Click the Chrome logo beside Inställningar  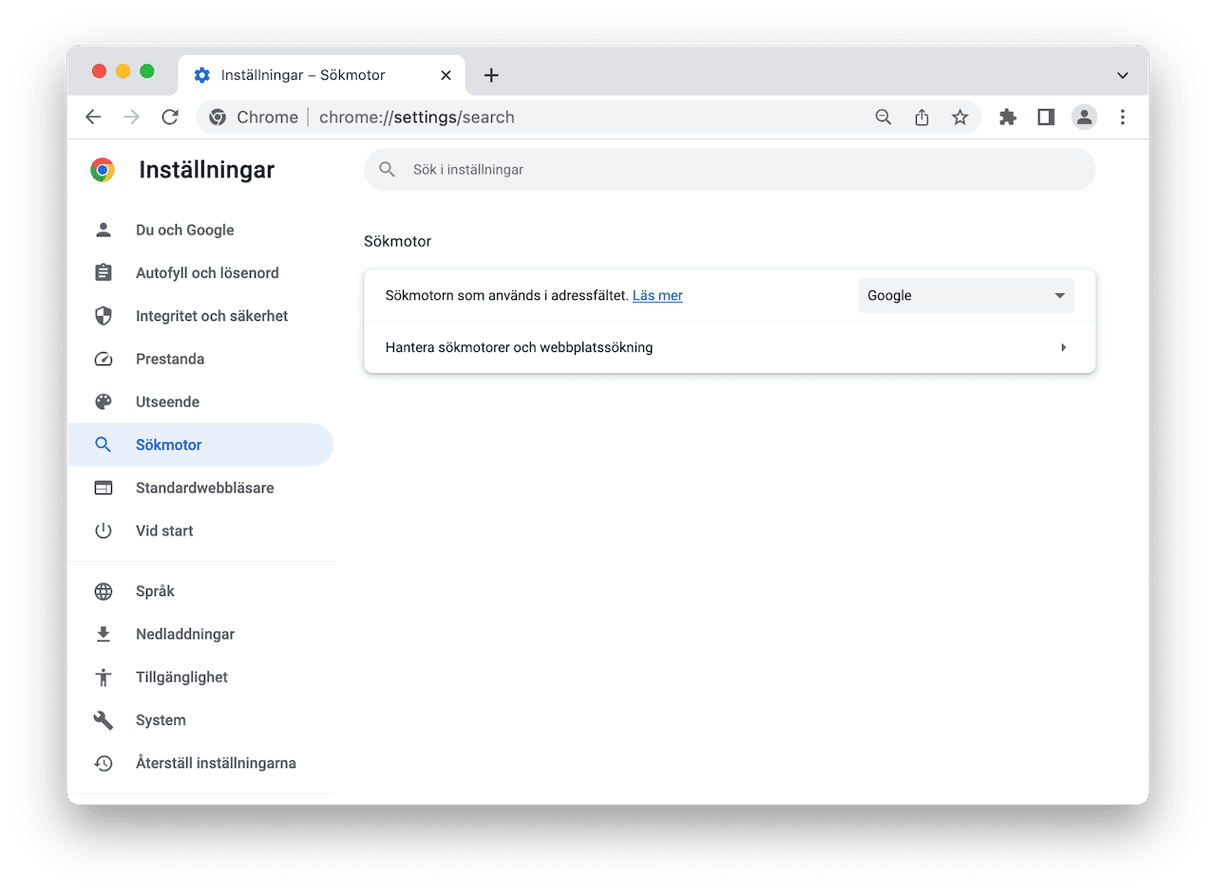[102, 170]
